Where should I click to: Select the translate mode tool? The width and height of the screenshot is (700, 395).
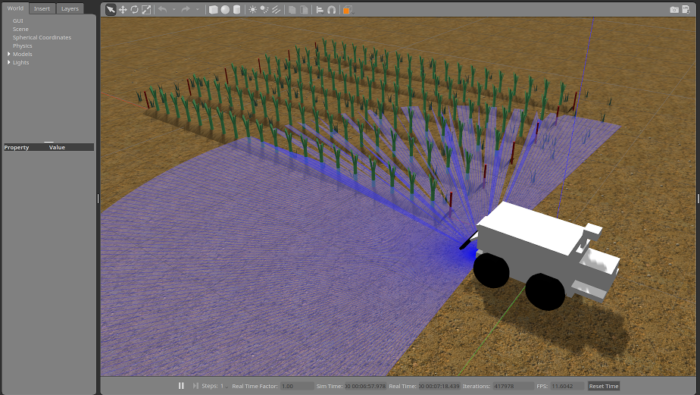(x=123, y=9)
